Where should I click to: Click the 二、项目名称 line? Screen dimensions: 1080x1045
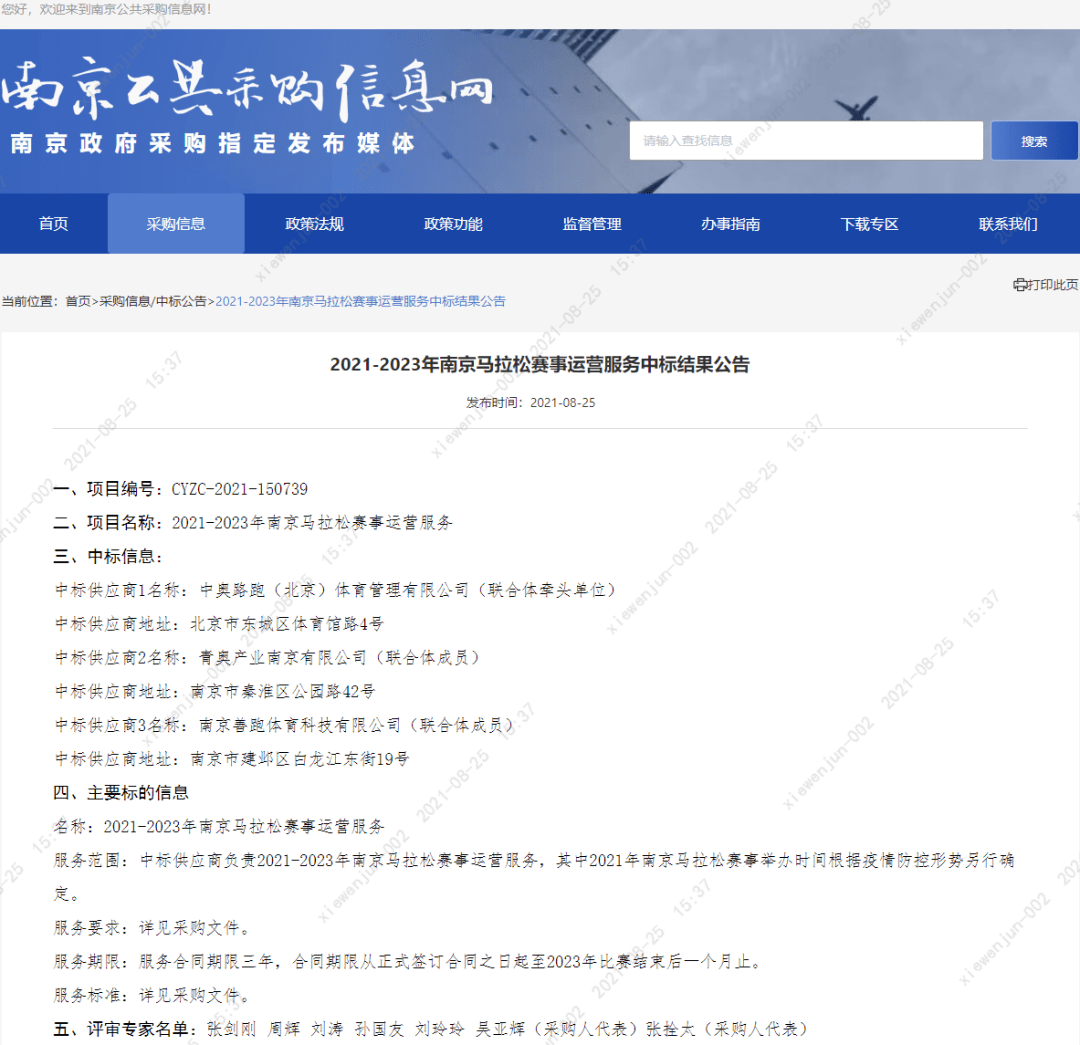[x=253, y=523]
